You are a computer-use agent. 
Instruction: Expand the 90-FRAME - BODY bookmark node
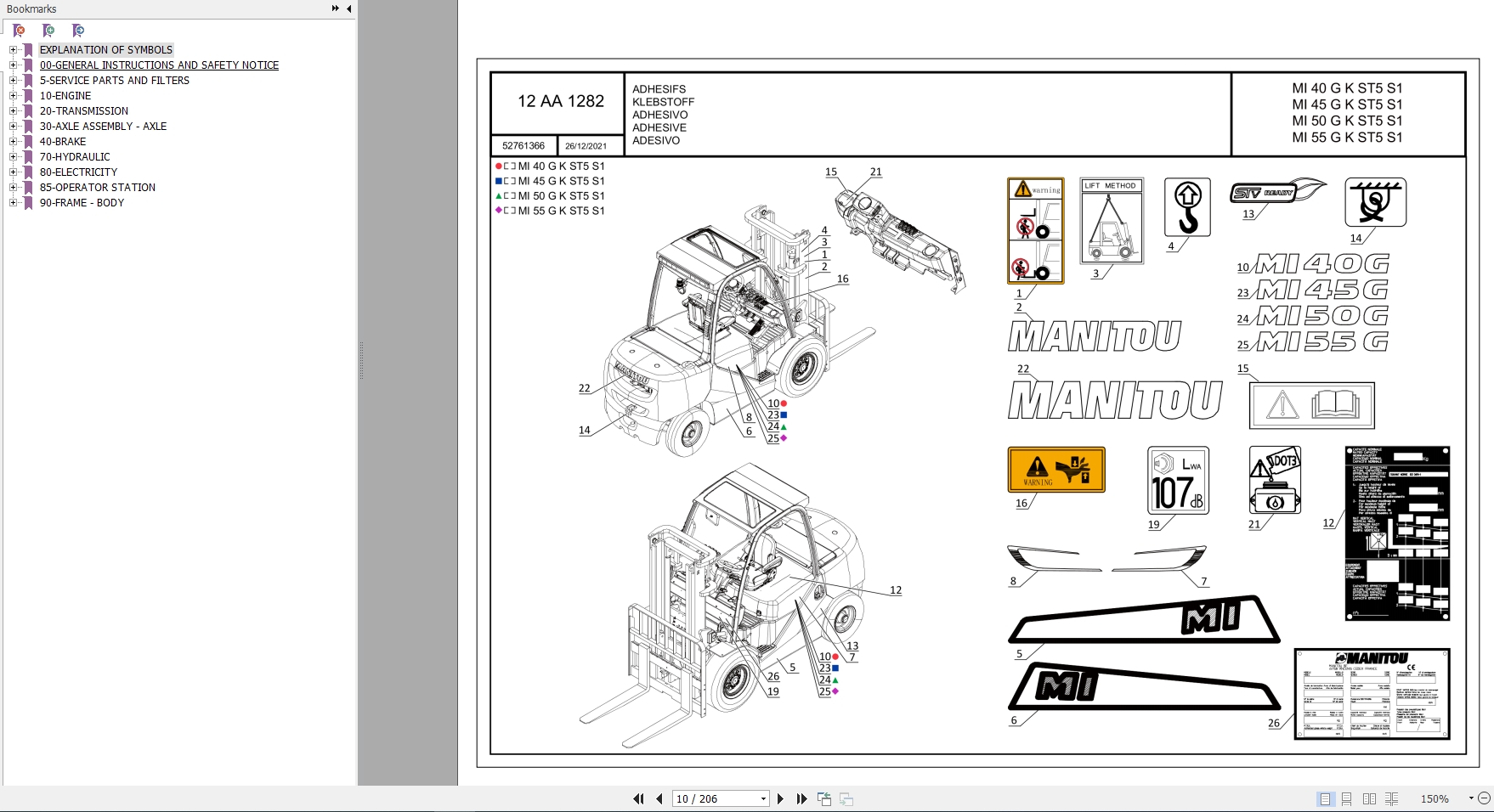13,203
